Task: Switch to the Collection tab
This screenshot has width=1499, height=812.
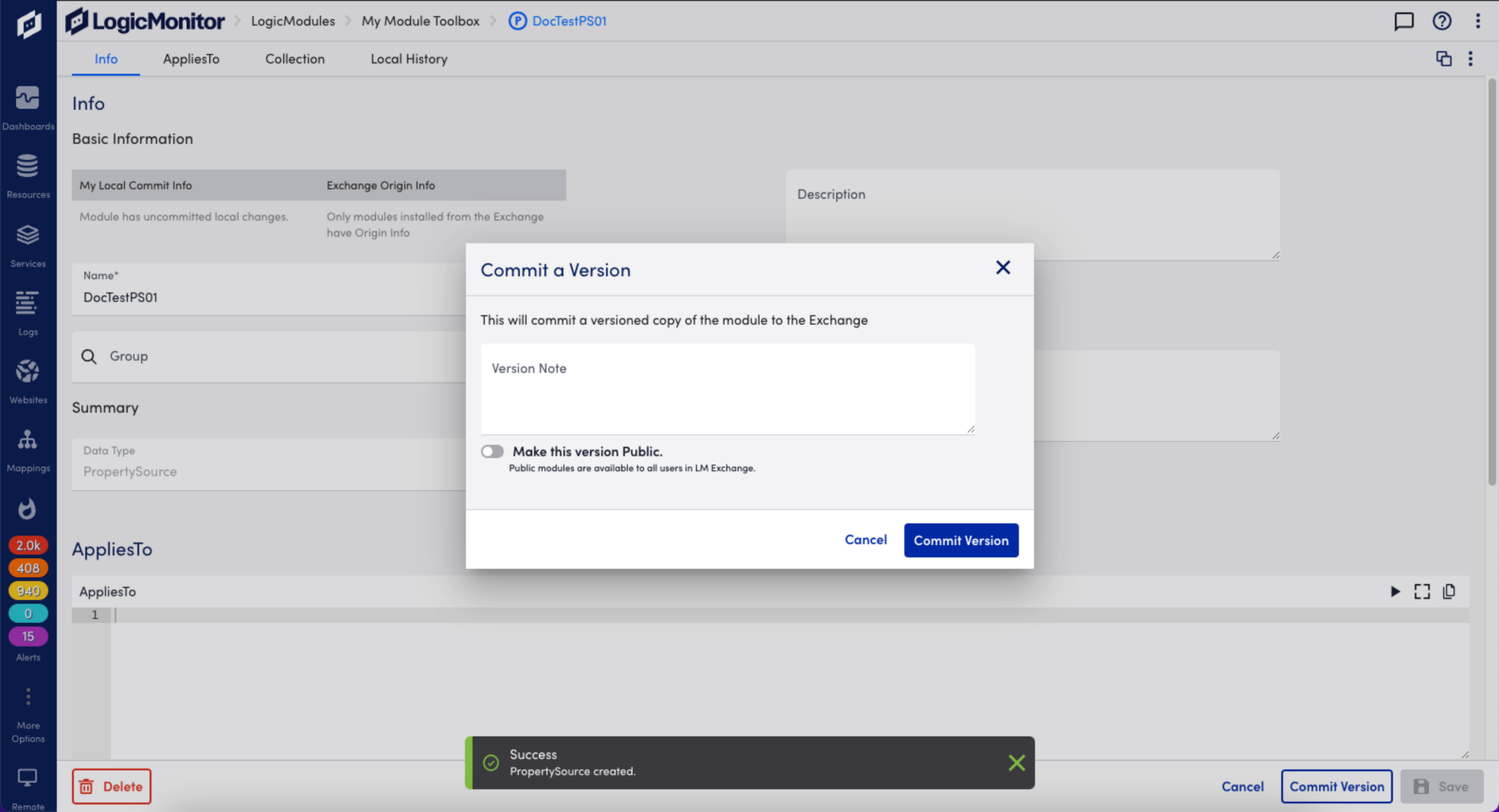Action: click(294, 59)
